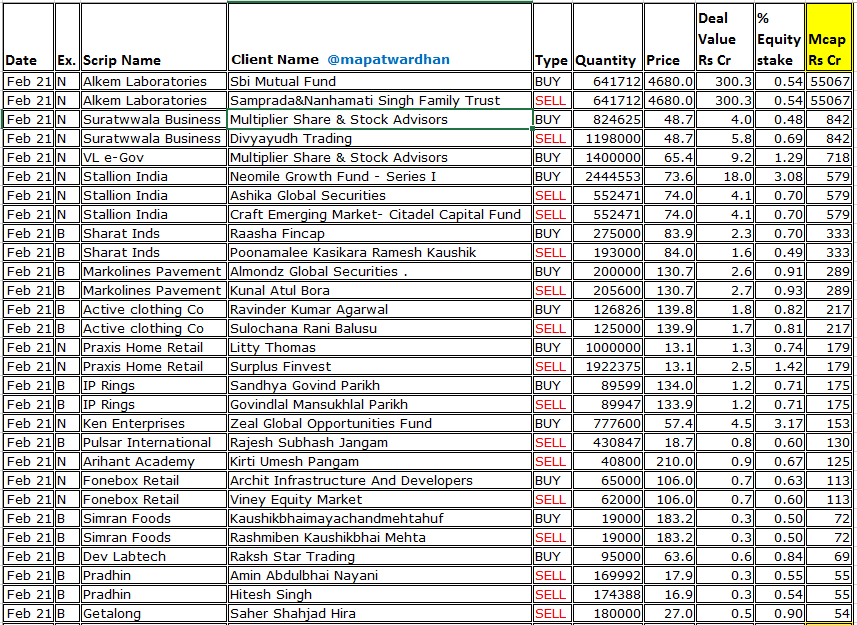Viewport: 857px width, 625px height.
Task: Select the 'Surplus Finvest' cell
Action: tap(380, 367)
